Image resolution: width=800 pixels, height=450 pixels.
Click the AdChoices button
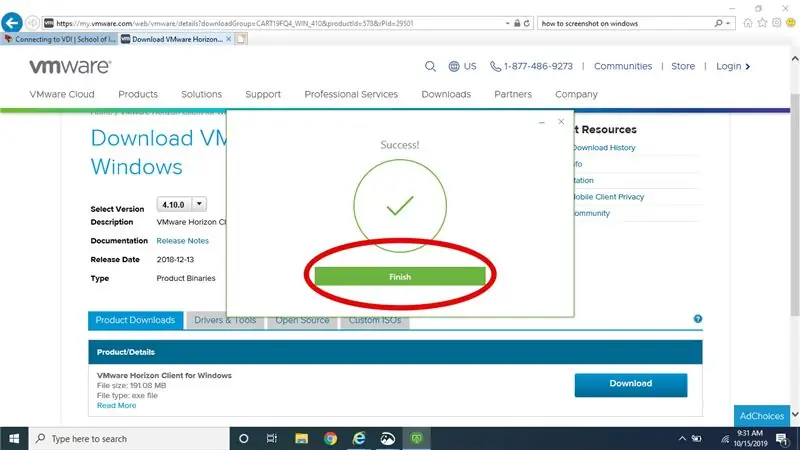762,416
